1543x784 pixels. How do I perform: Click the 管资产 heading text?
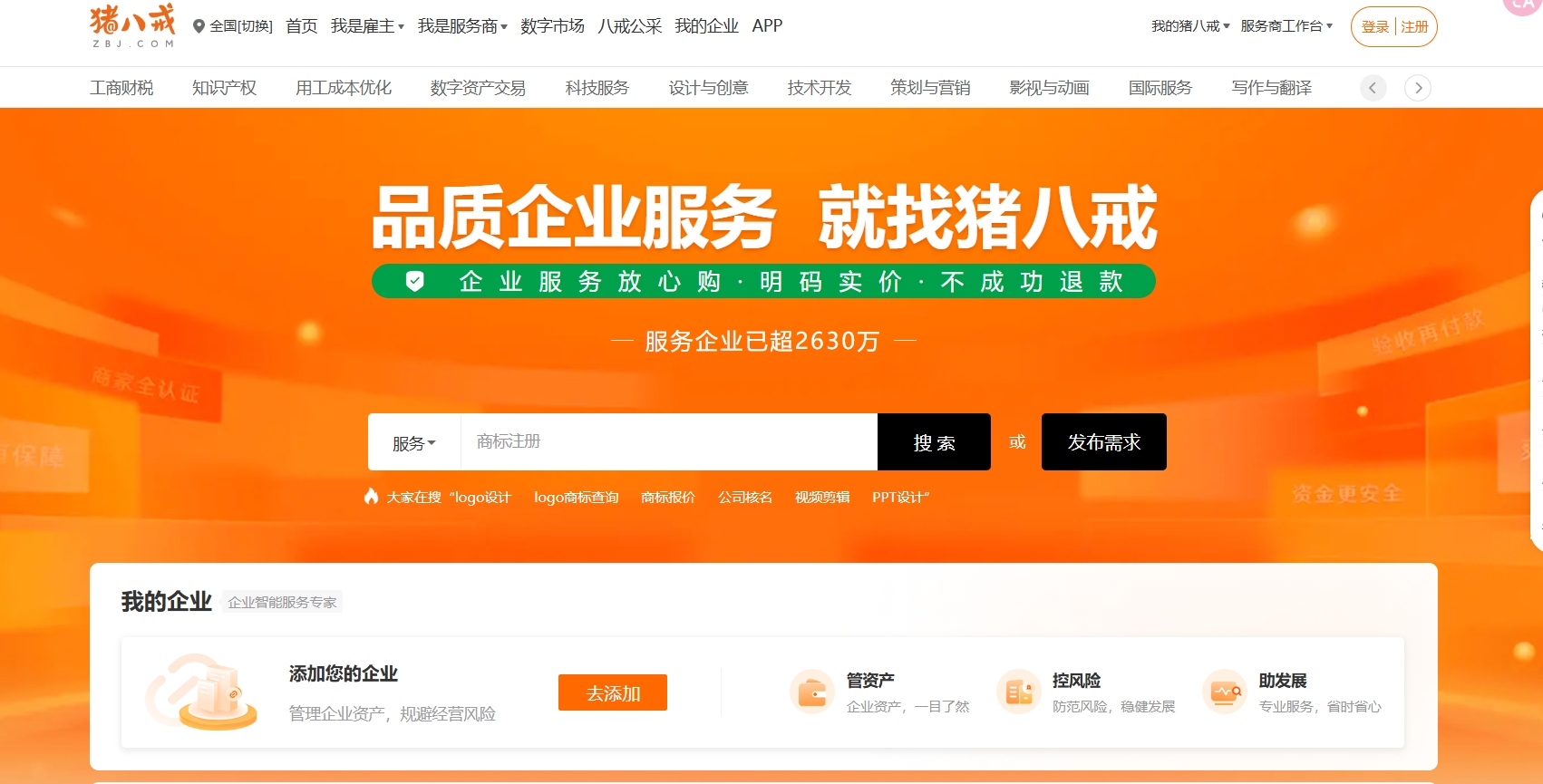pos(870,681)
